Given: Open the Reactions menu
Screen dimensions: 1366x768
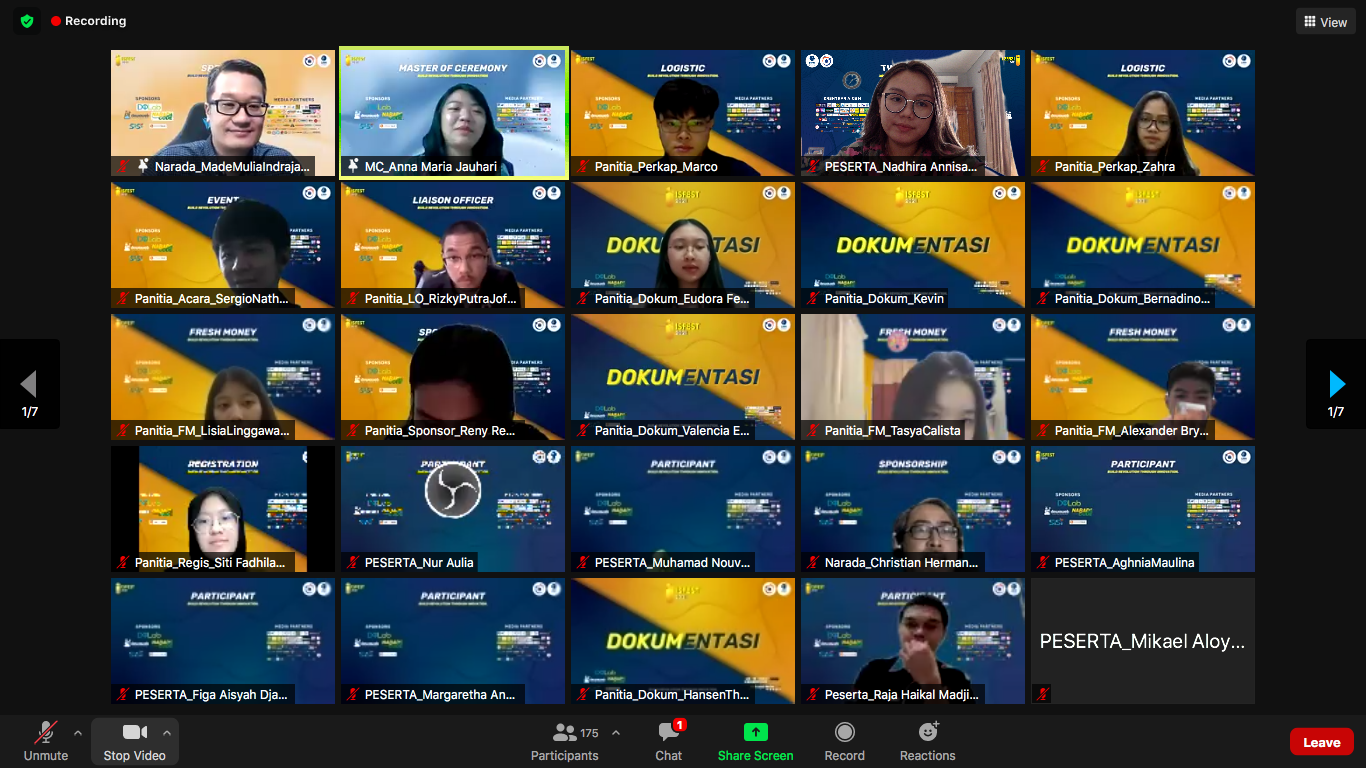Looking at the screenshot, I should click(927, 742).
